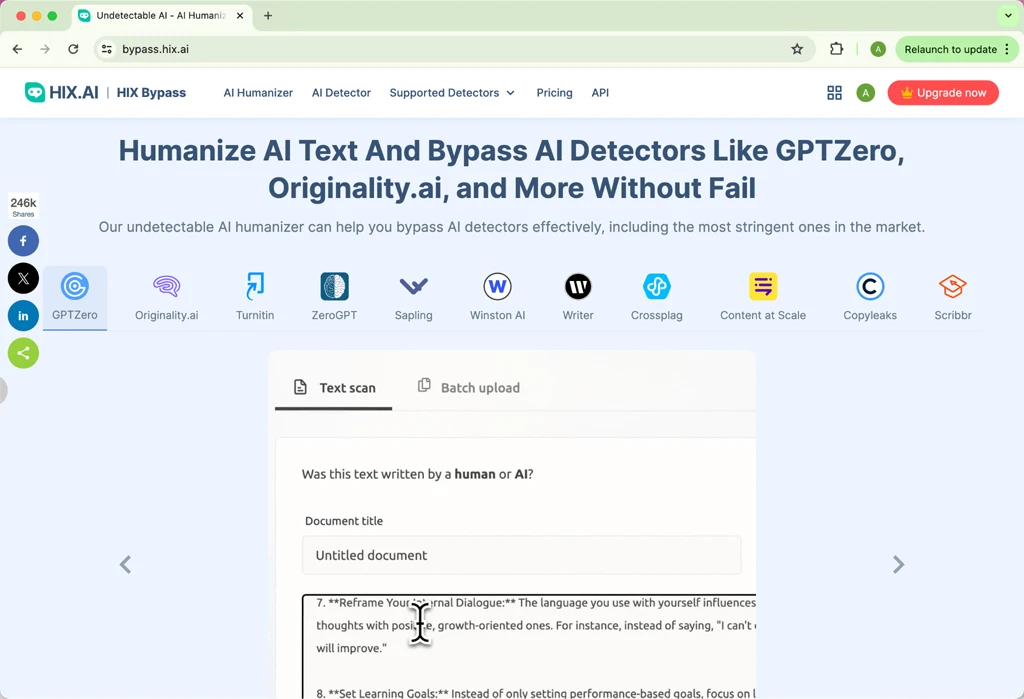Share the page on Facebook
This screenshot has width=1024, height=699.
23,241
